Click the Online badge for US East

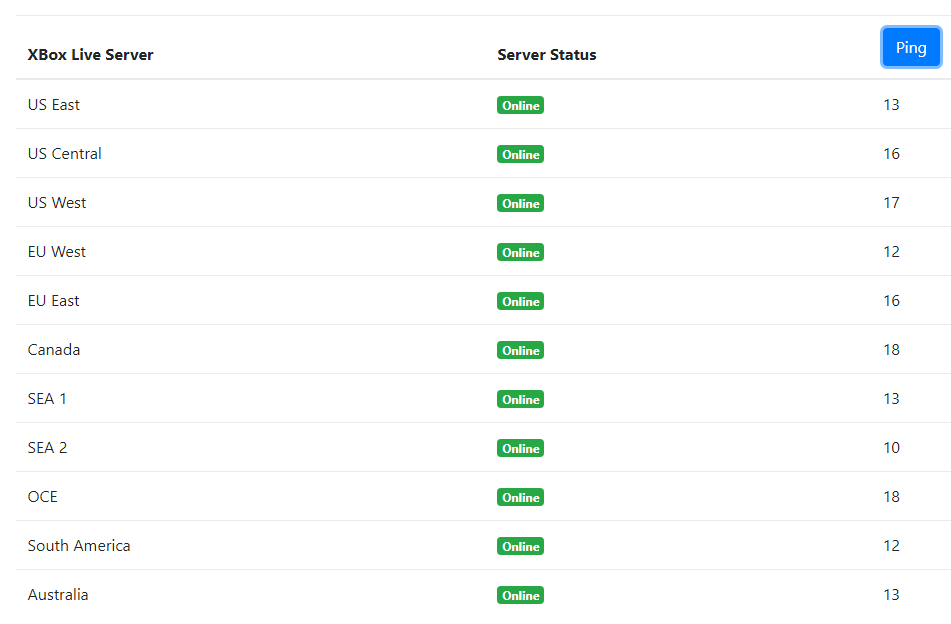point(520,106)
